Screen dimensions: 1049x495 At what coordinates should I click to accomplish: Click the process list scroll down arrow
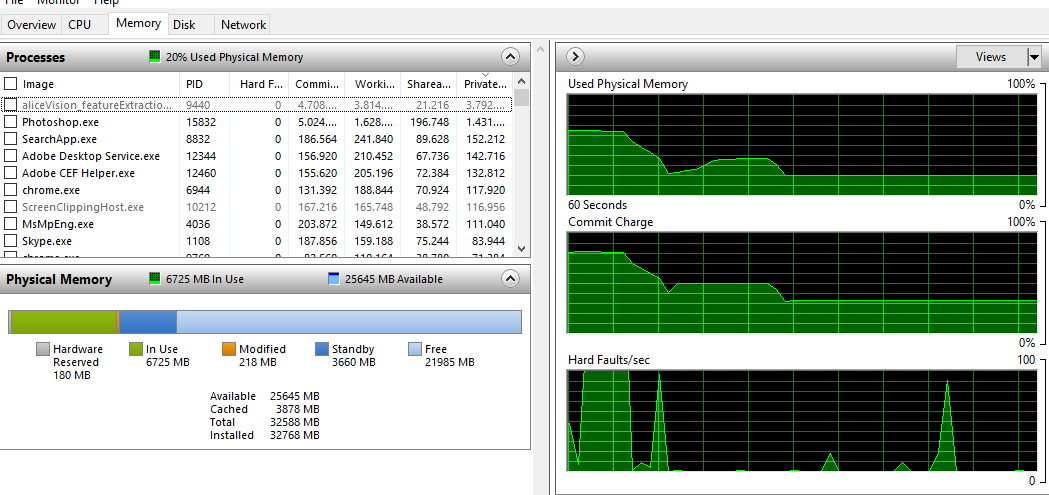click(522, 248)
